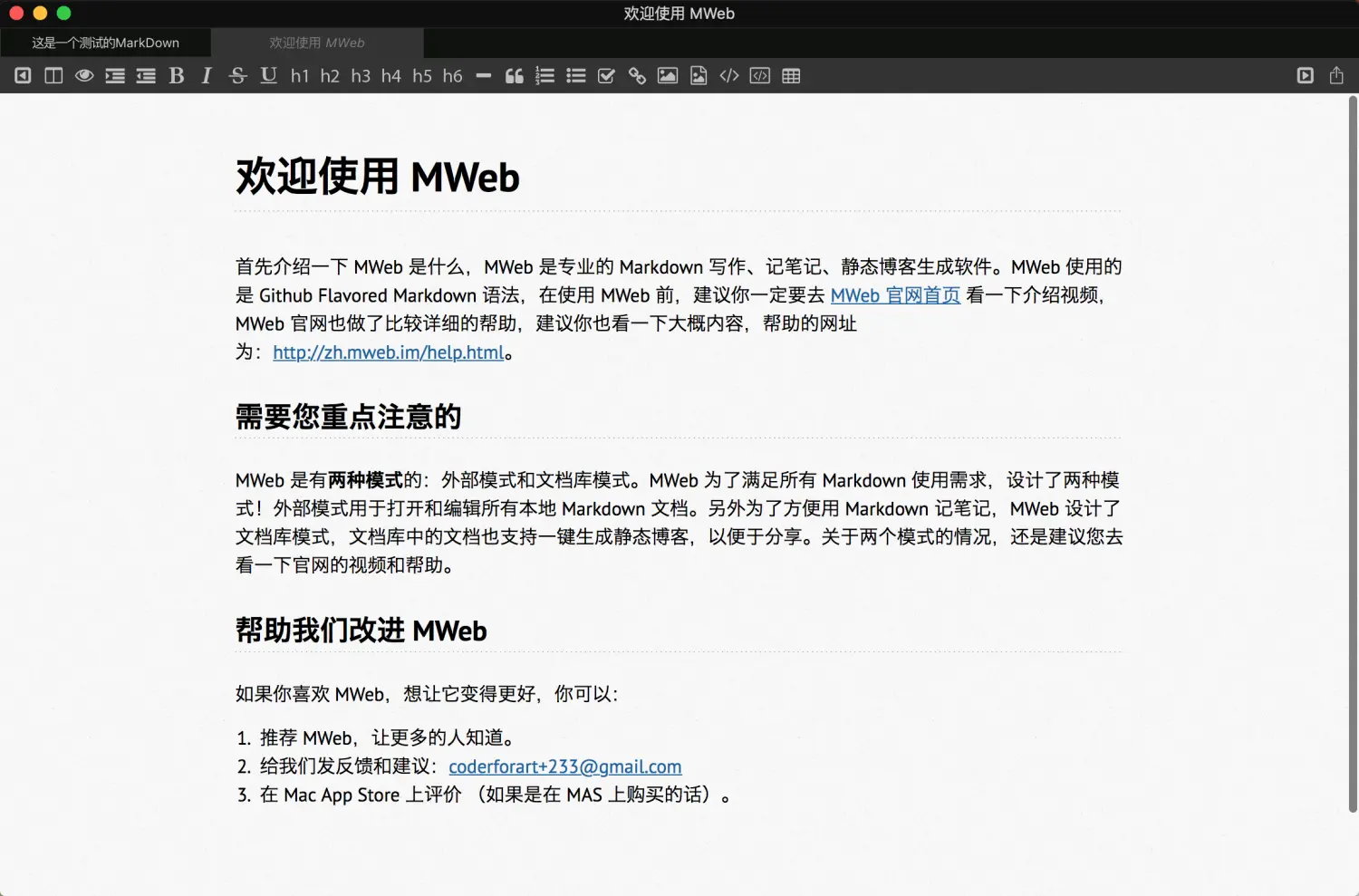
Task: Apply italic formatting
Action: 207,76
